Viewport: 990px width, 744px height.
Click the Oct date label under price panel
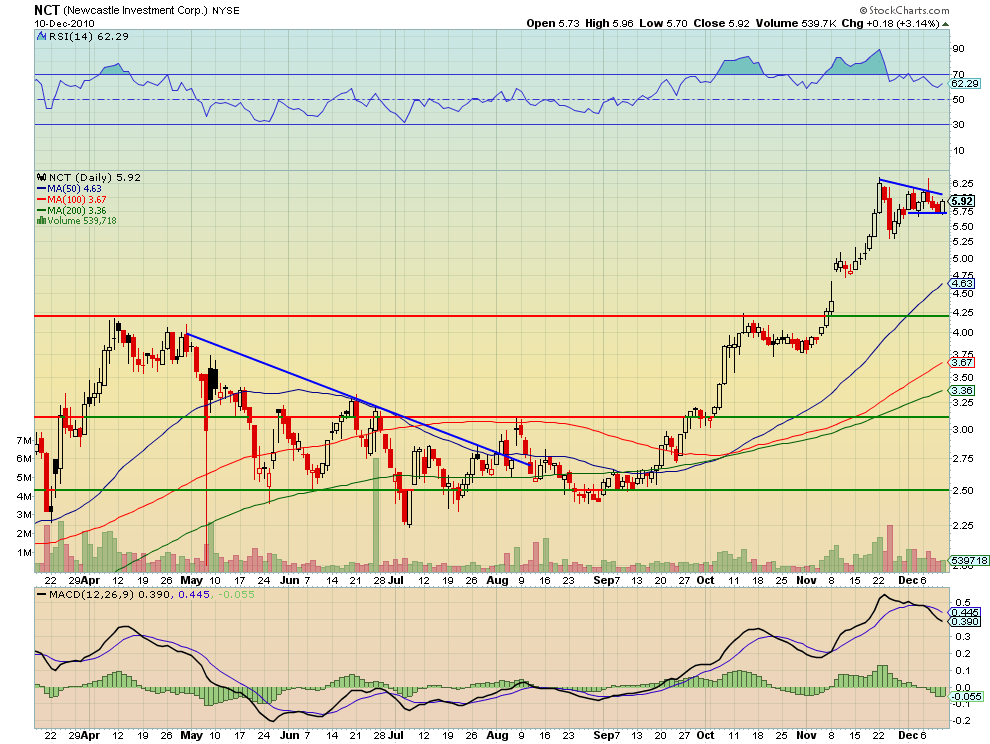click(x=705, y=580)
